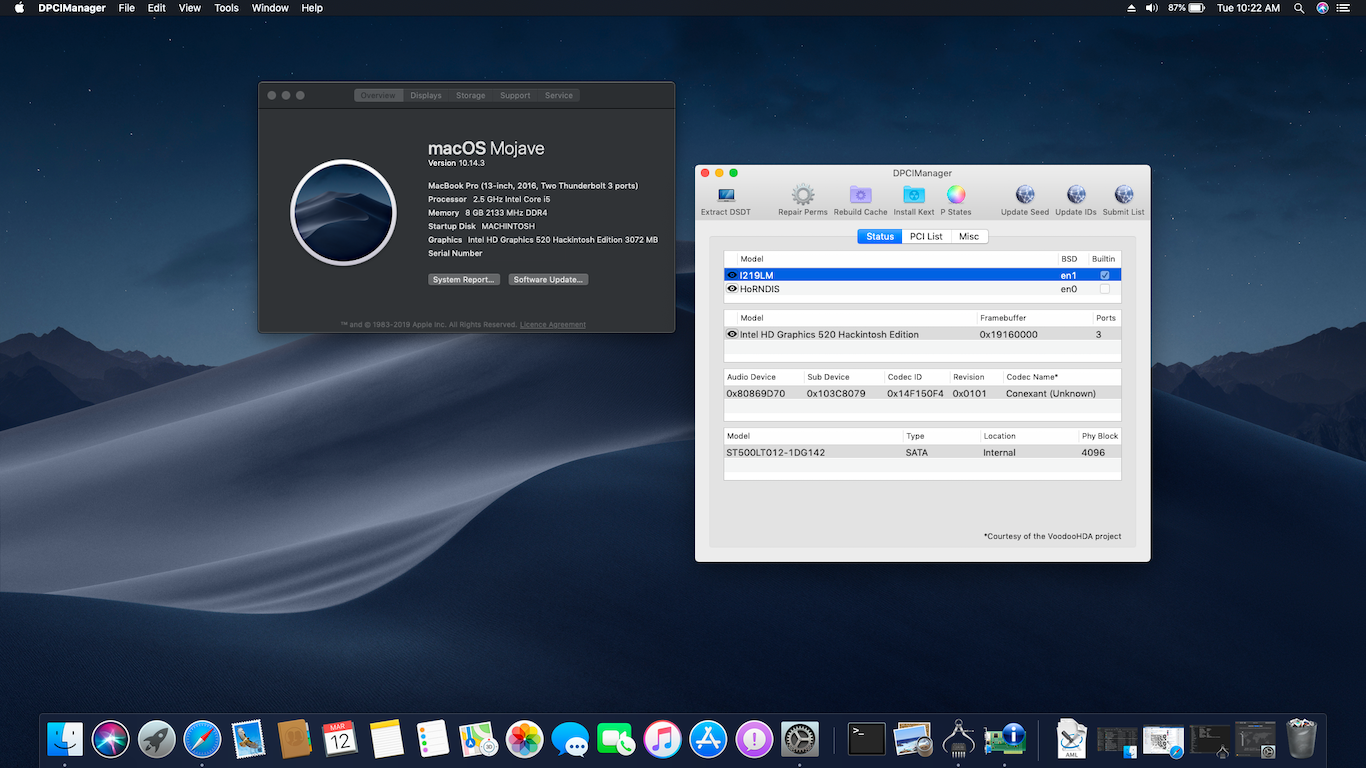1366x768 pixels.
Task: Select Update Seed in DPCIManager toolbar
Action: click(x=1024, y=196)
